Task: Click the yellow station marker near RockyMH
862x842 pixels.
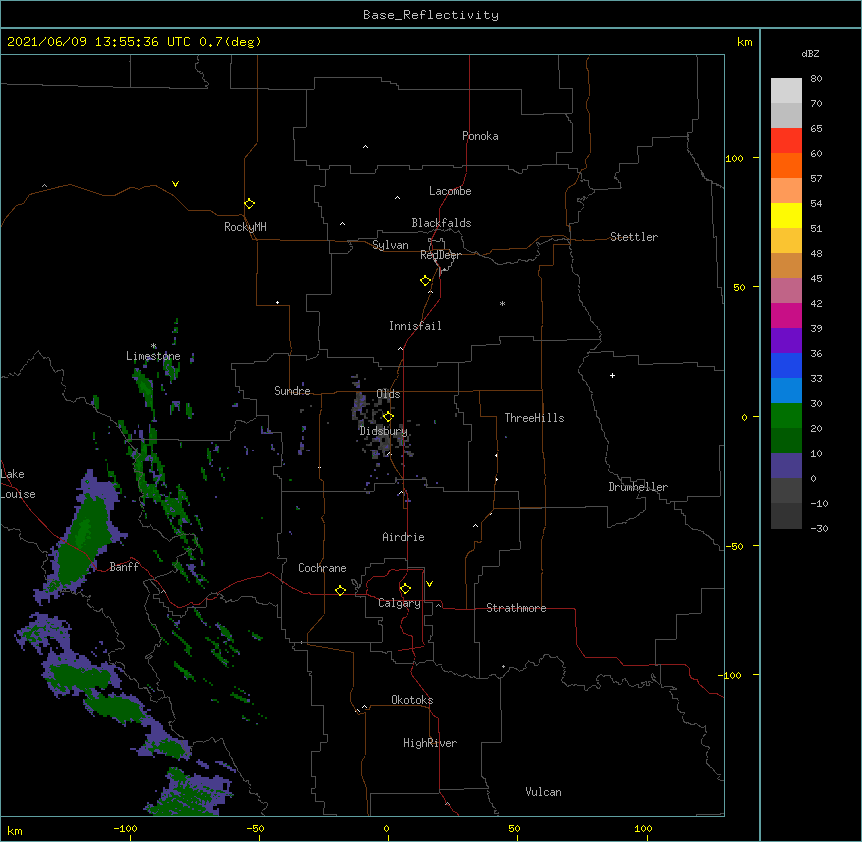Action: [249, 203]
